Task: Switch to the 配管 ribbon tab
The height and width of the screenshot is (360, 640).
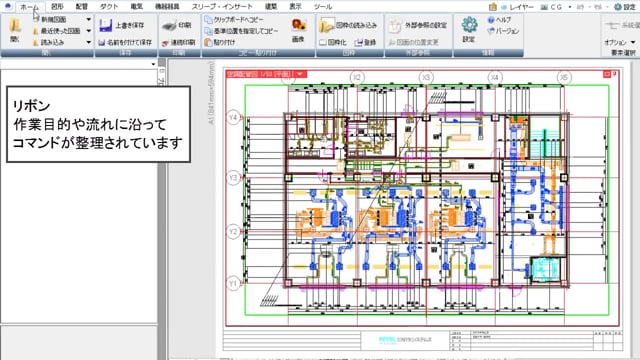Action: click(x=82, y=7)
